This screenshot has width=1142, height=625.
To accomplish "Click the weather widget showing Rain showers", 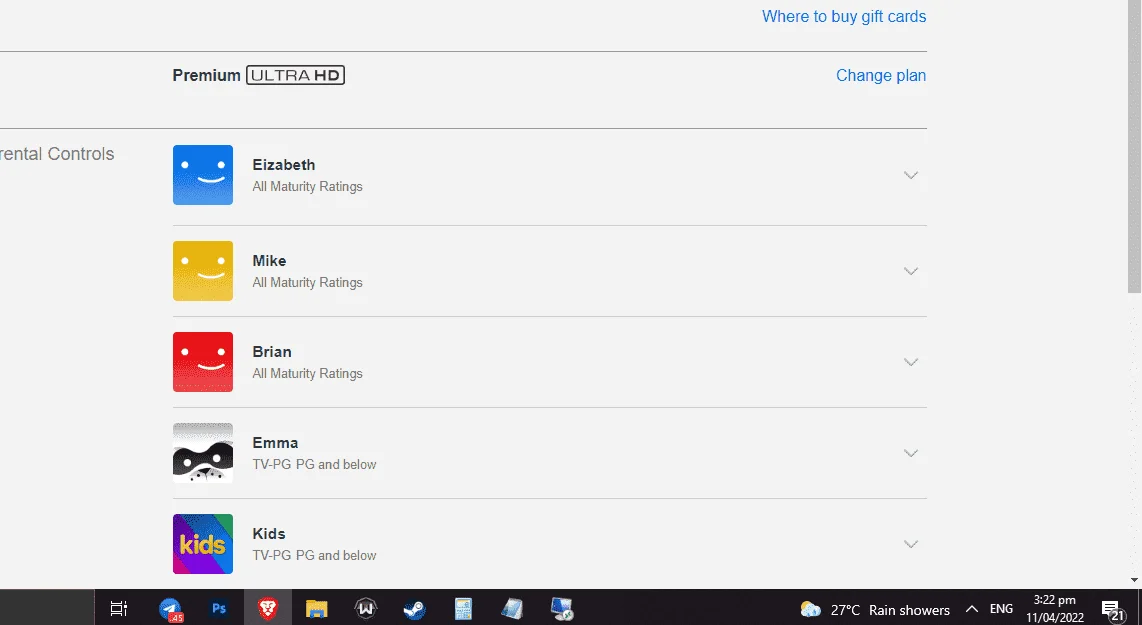I will [875, 610].
